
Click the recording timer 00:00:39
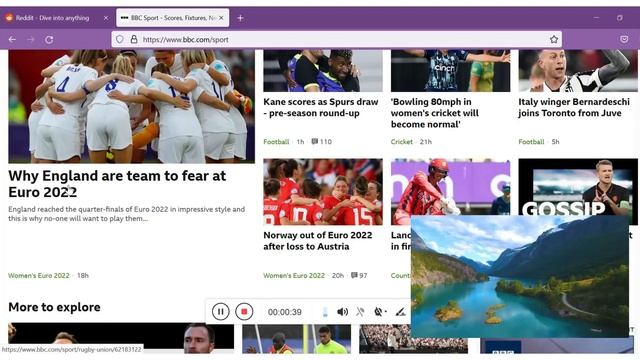coord(284,312)
